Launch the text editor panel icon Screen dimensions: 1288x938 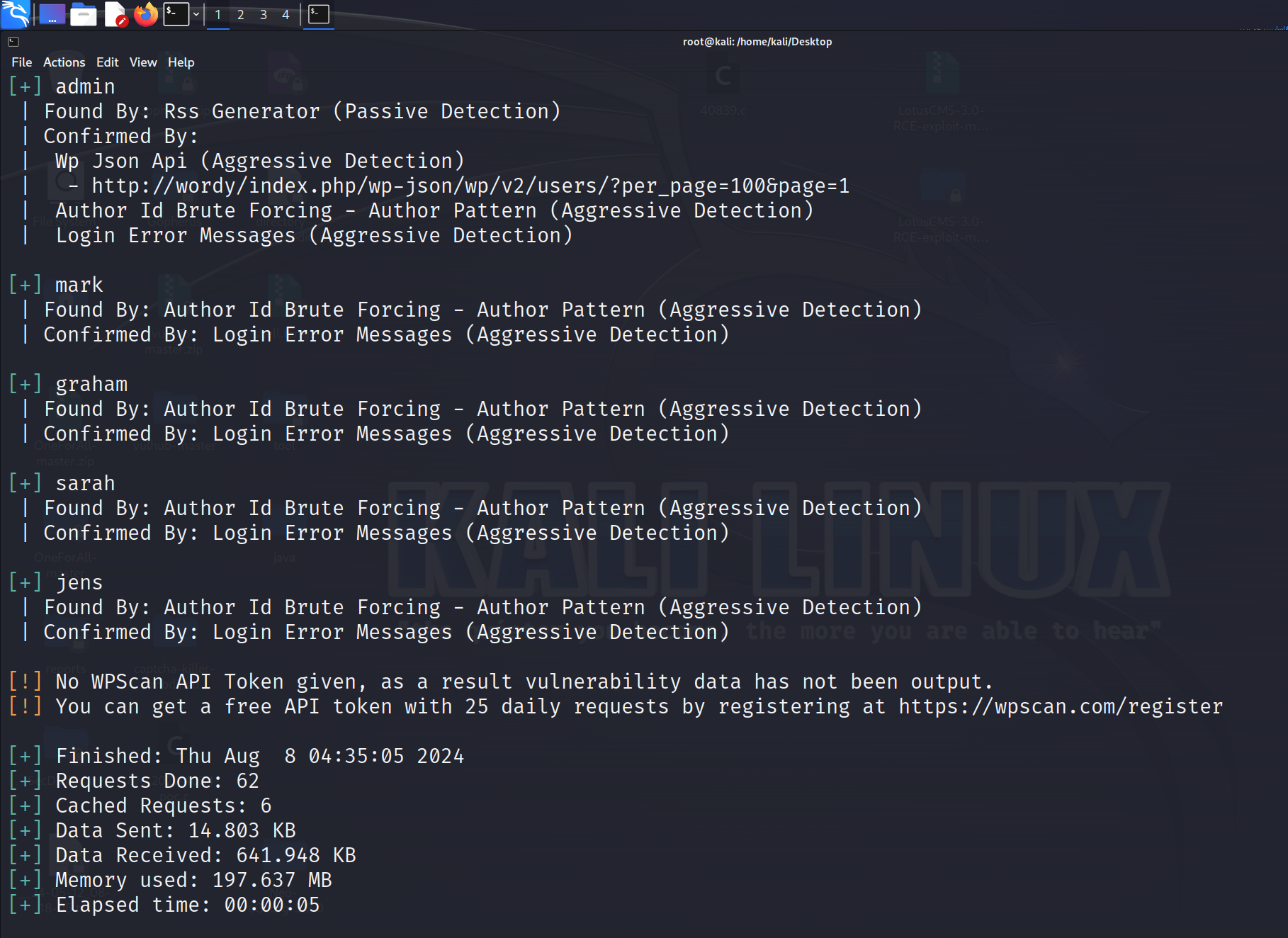coord(115,14)
